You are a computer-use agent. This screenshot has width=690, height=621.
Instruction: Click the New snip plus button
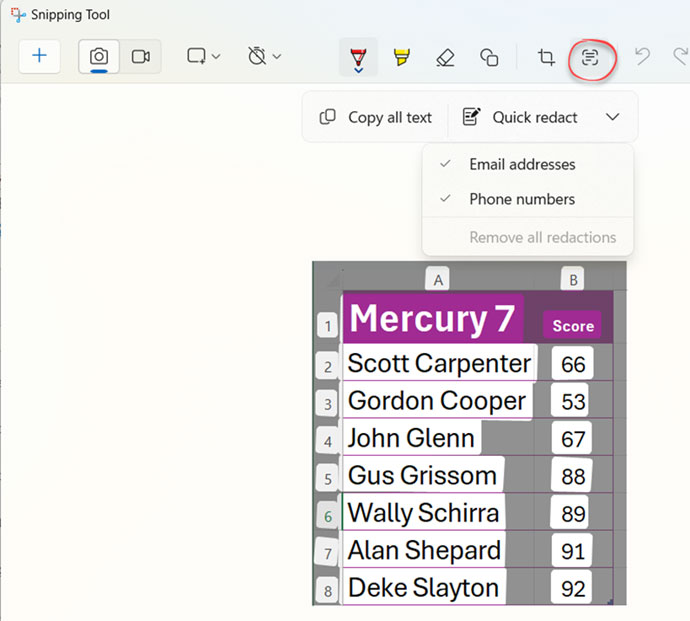(x=40, y=56)
